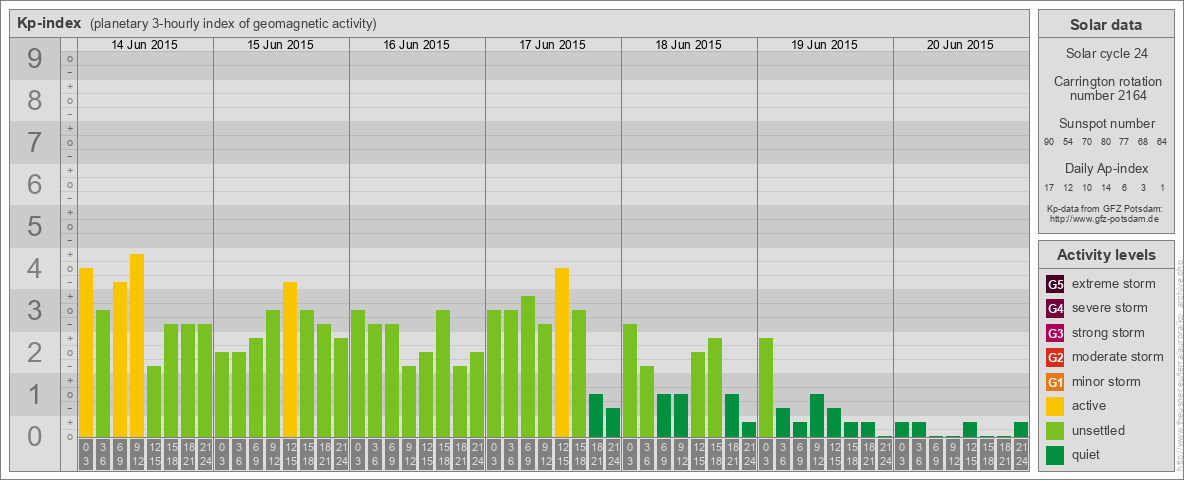
Task: Click the 'unsettled' legend label
Action: [1099, 431]
